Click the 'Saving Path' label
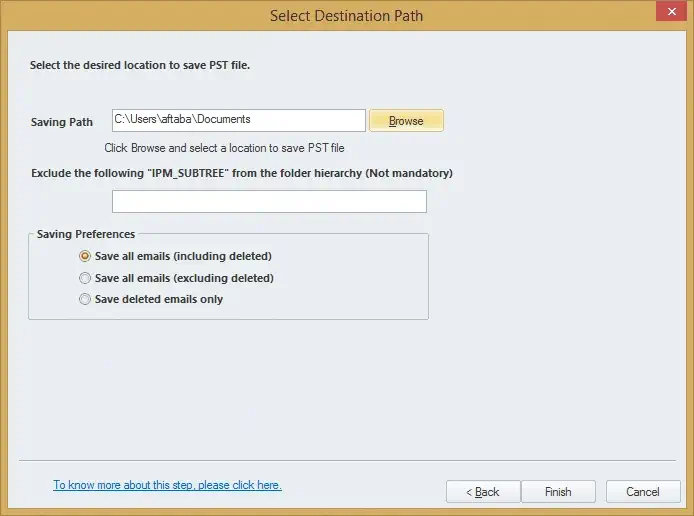Screen dimensions: 694x516 click(62, 122)
